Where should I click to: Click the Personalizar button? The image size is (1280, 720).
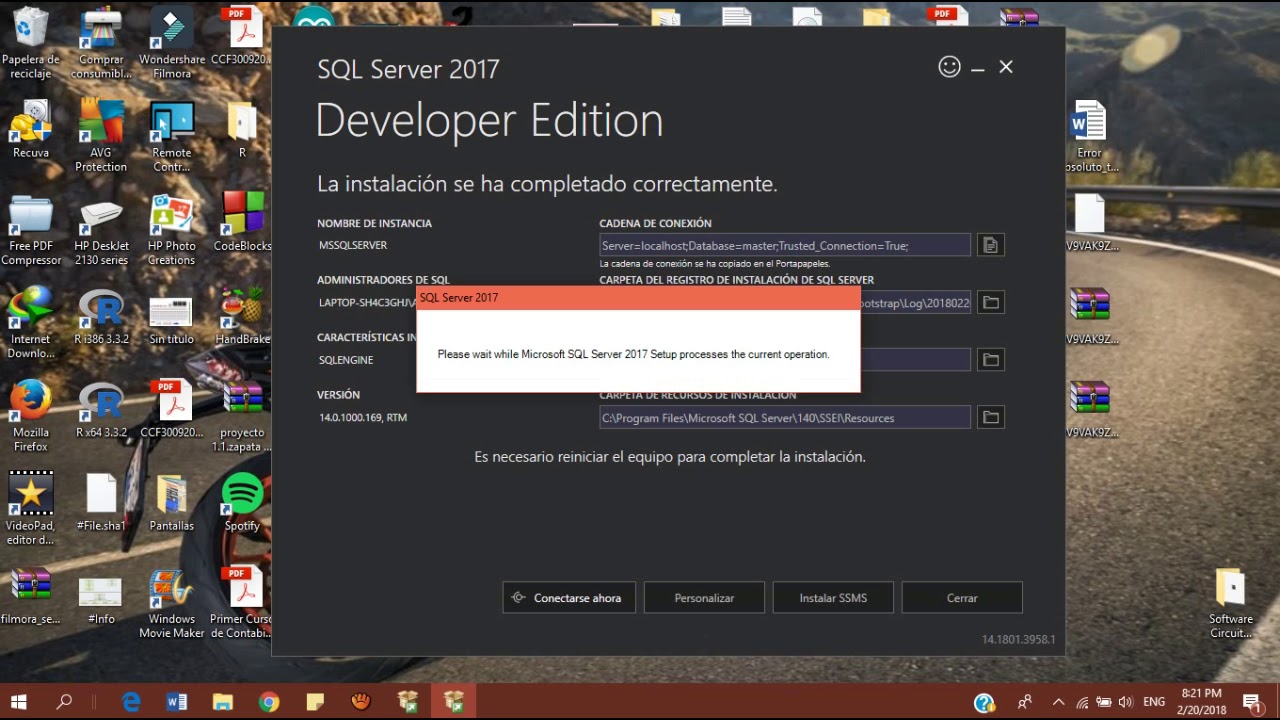[704, 598]
